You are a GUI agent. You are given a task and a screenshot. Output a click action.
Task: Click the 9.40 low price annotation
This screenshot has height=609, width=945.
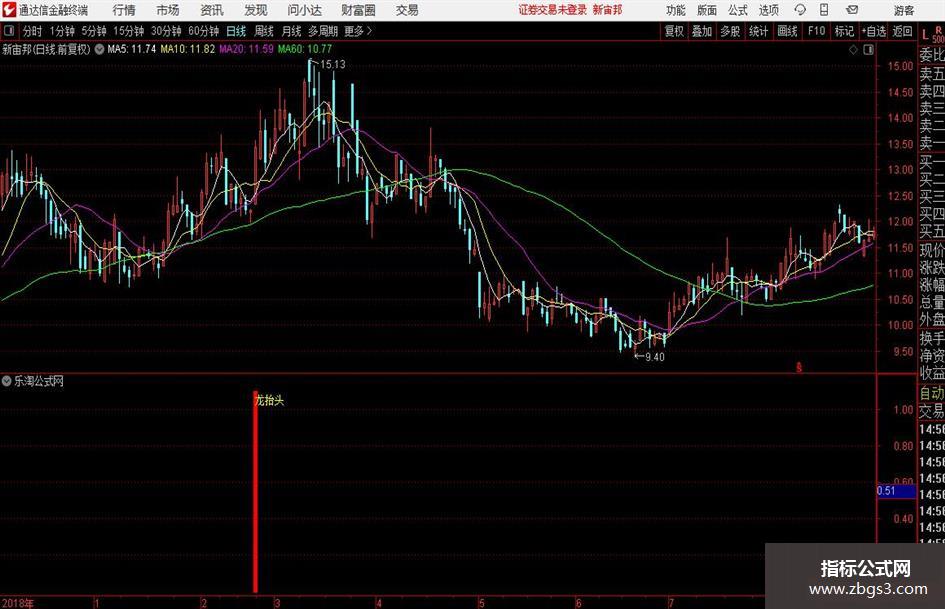click(655, 357)
